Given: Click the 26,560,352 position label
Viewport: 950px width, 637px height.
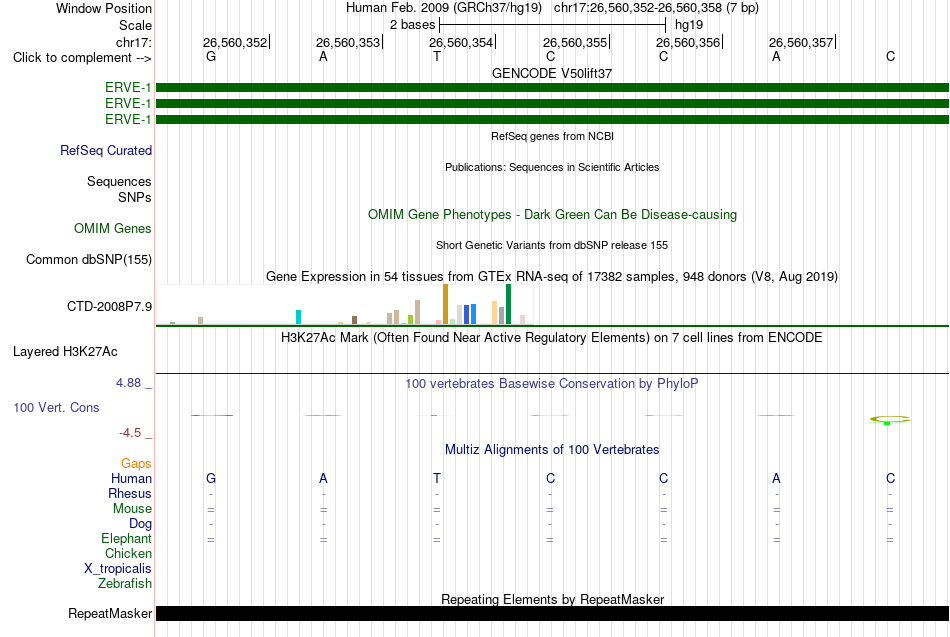Looking at the screenshot, I should 235,42.
